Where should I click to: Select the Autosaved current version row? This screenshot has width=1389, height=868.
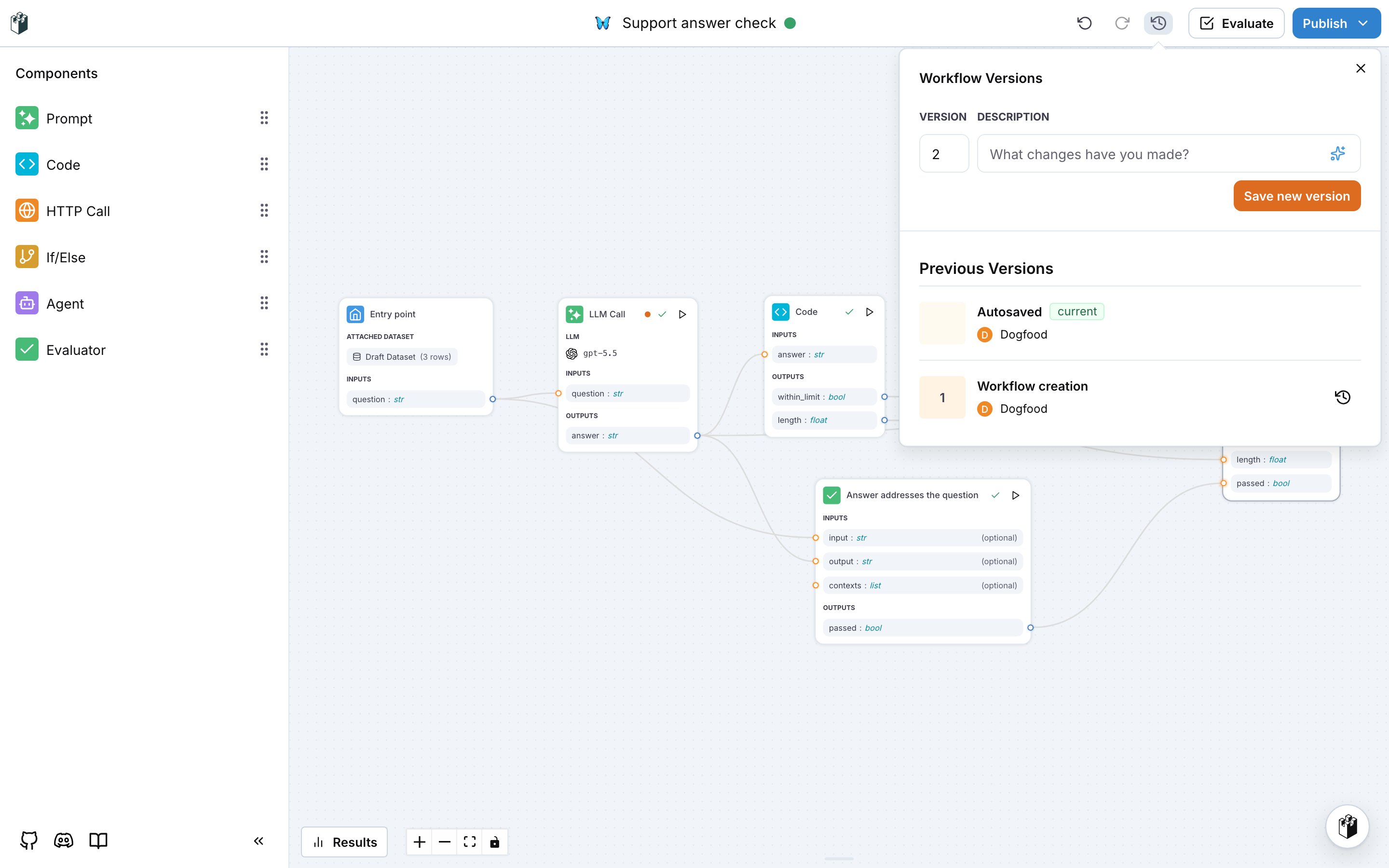pyautogui.click(x=1139, y=323)
